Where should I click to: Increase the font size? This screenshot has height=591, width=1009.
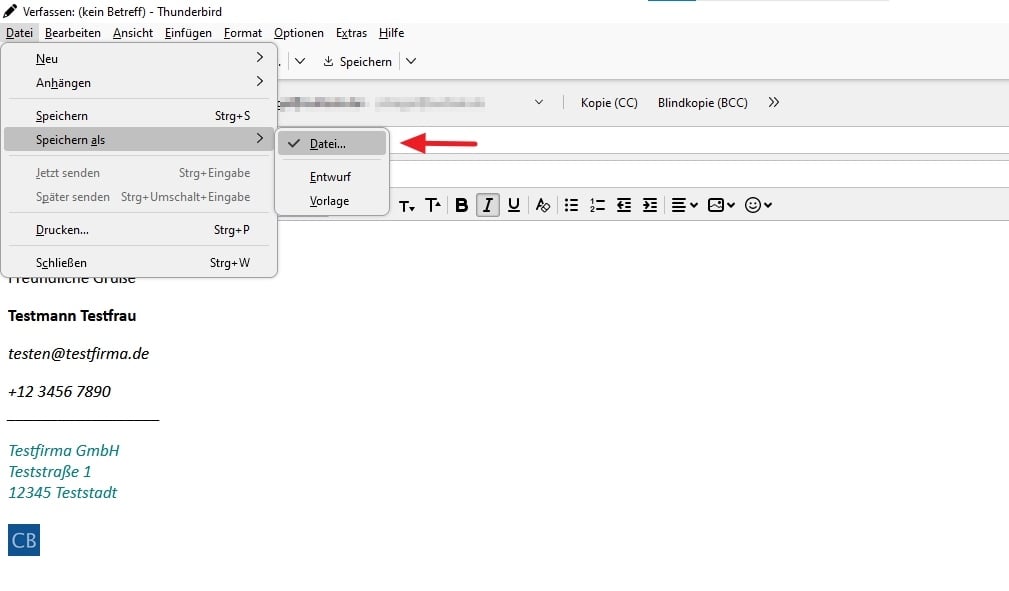[x=433, y=205]
